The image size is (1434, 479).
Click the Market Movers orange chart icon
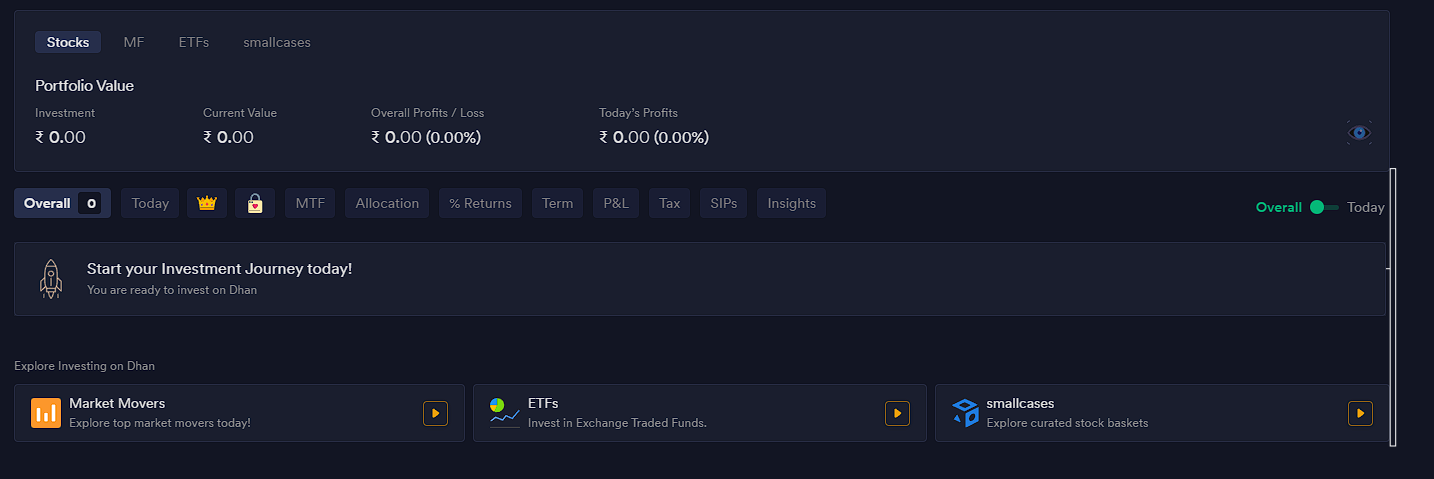click(x=46, y=413)
